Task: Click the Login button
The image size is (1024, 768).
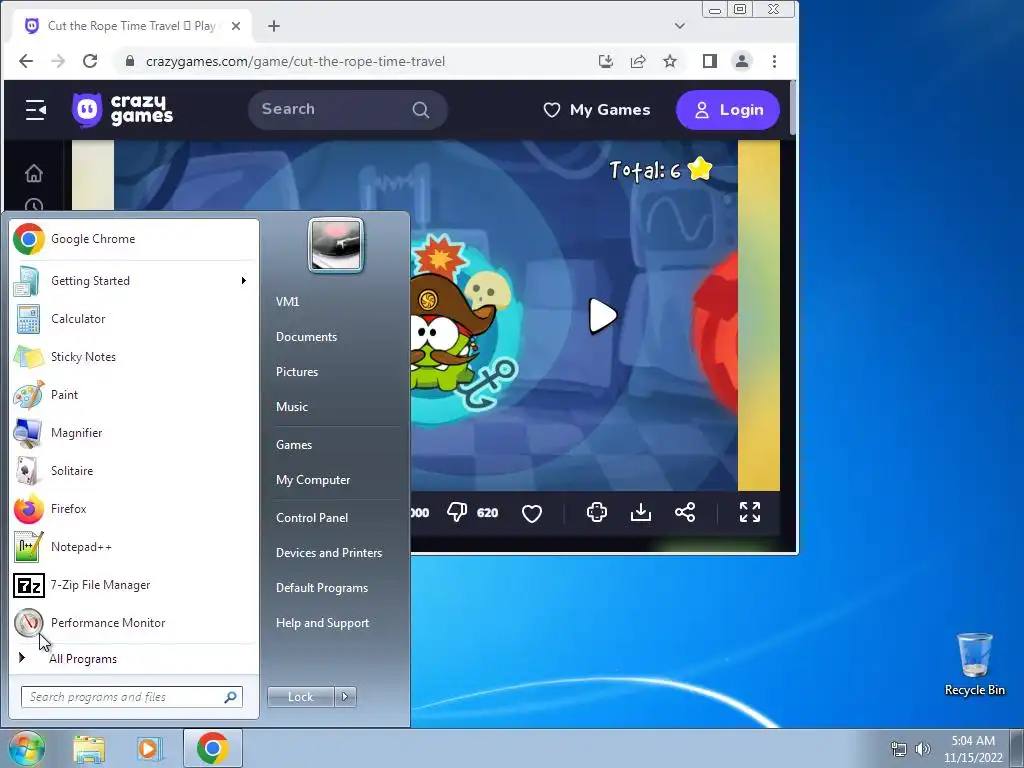Action: [728, 110]
